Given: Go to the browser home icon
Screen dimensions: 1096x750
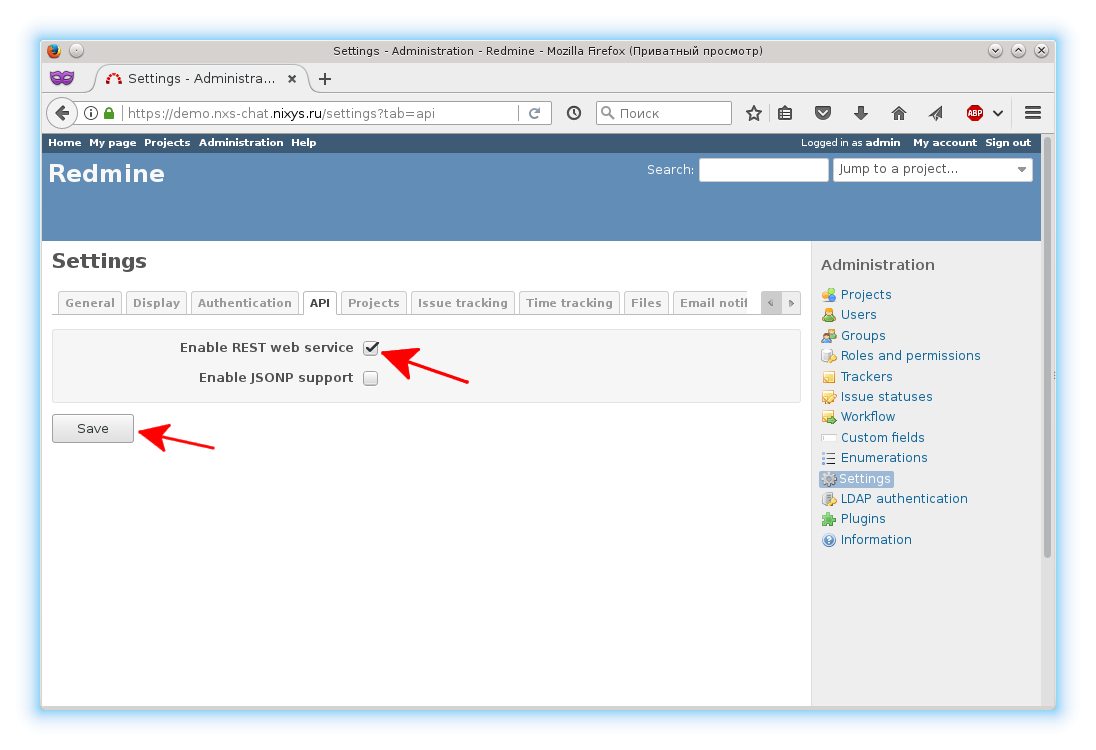Looking at the screenshot, I should [899, 113].
